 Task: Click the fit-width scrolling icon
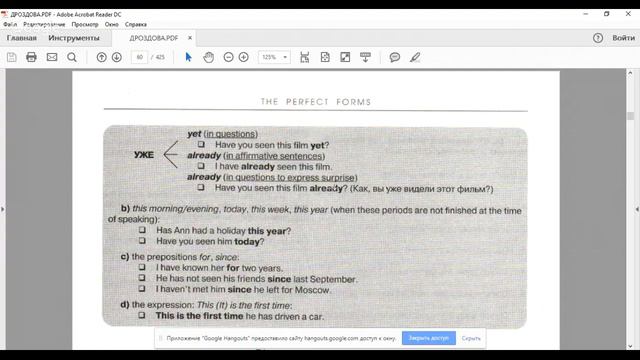(304, 57)
